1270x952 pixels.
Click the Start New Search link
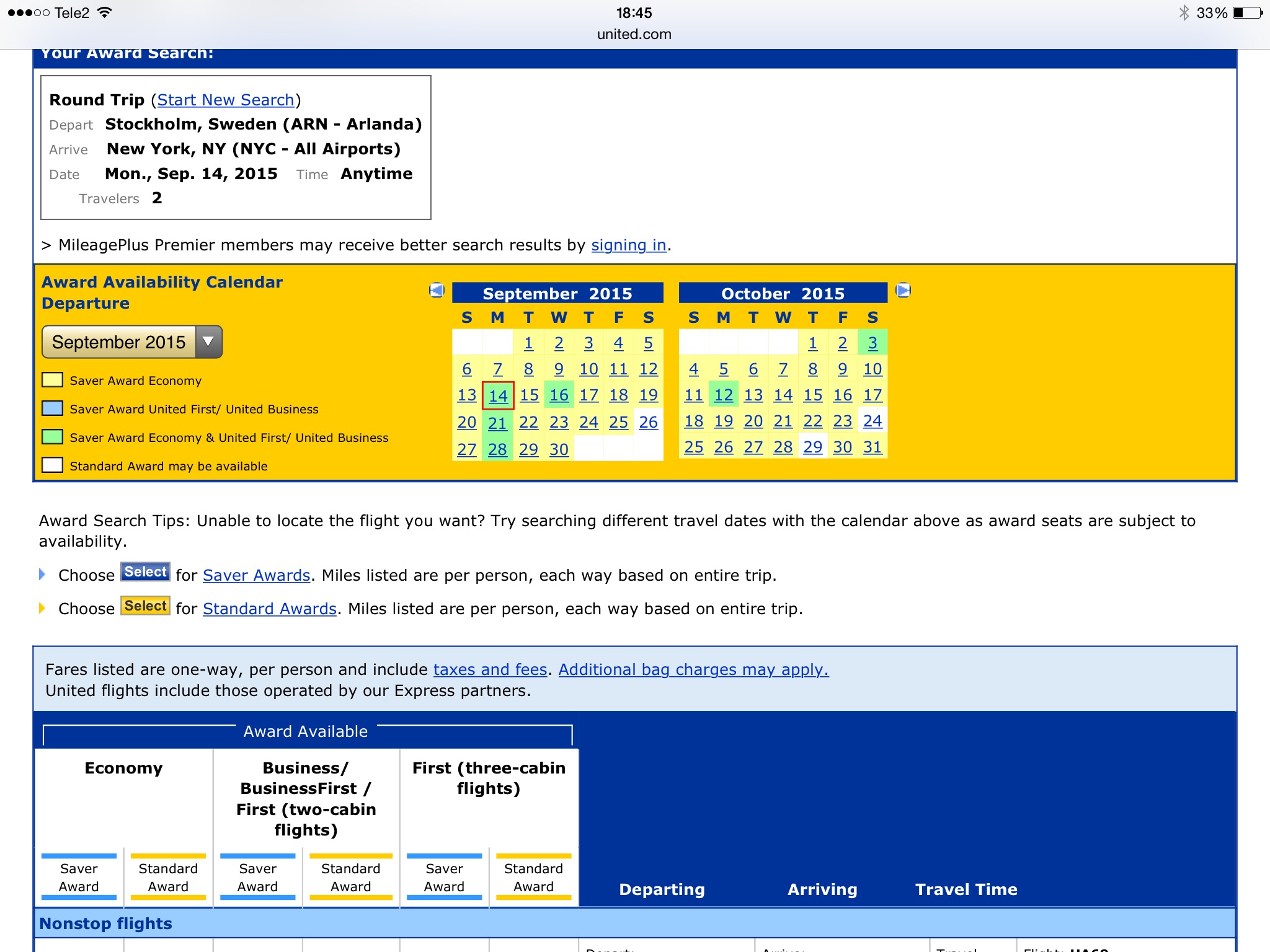click(x=226, y=100)
